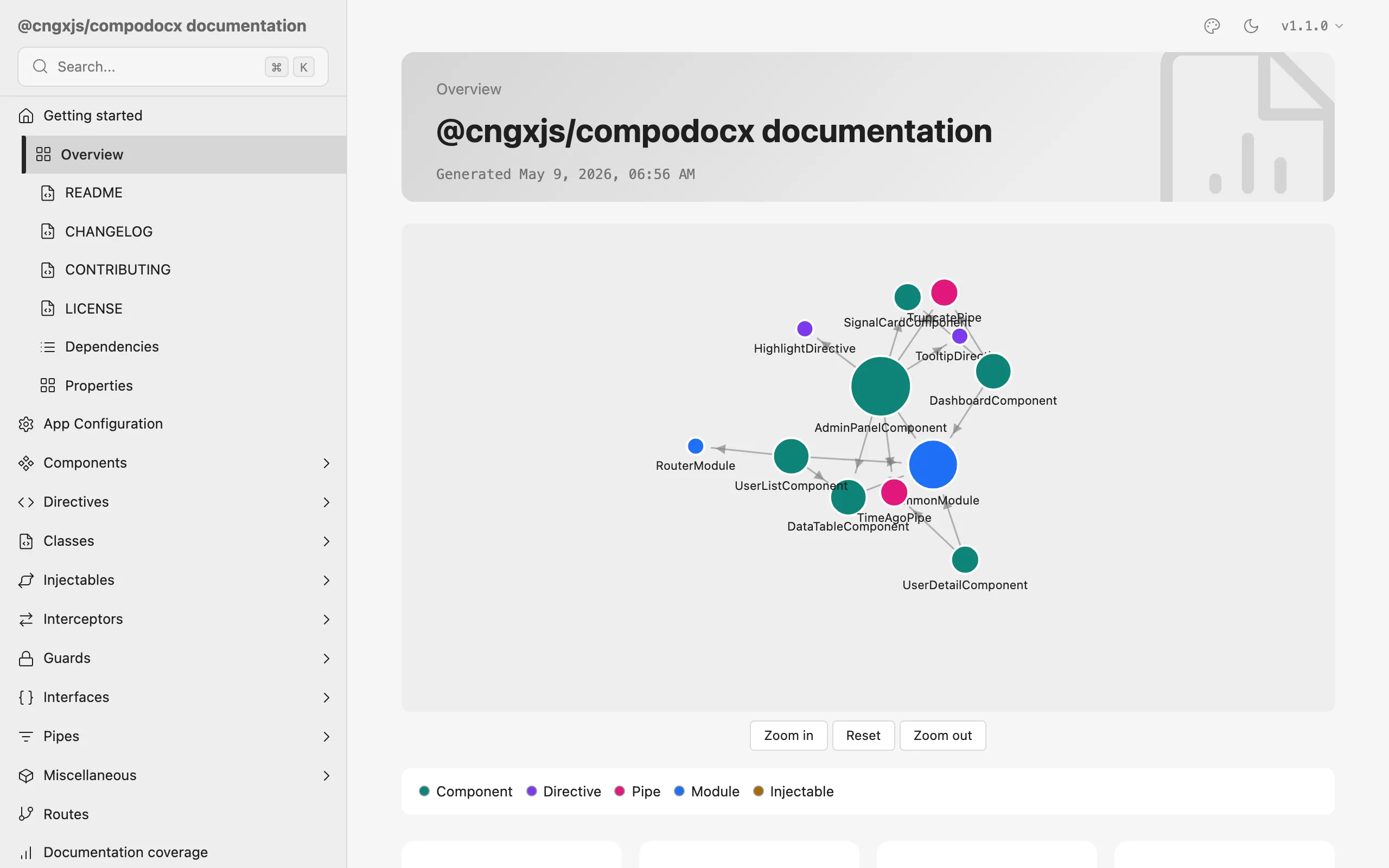Click the Directive legend color dot

click(x=532, y=791)
